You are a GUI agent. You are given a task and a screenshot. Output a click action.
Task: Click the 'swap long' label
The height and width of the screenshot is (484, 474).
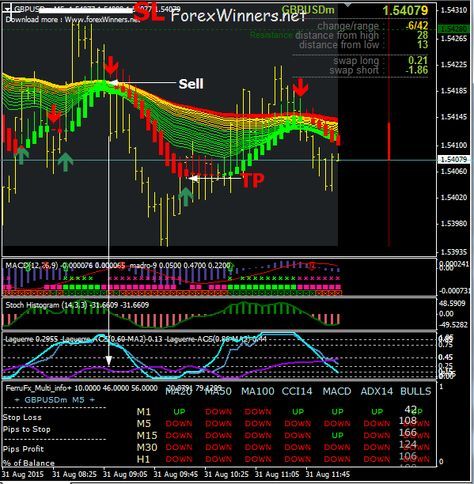tap(356, 61)
